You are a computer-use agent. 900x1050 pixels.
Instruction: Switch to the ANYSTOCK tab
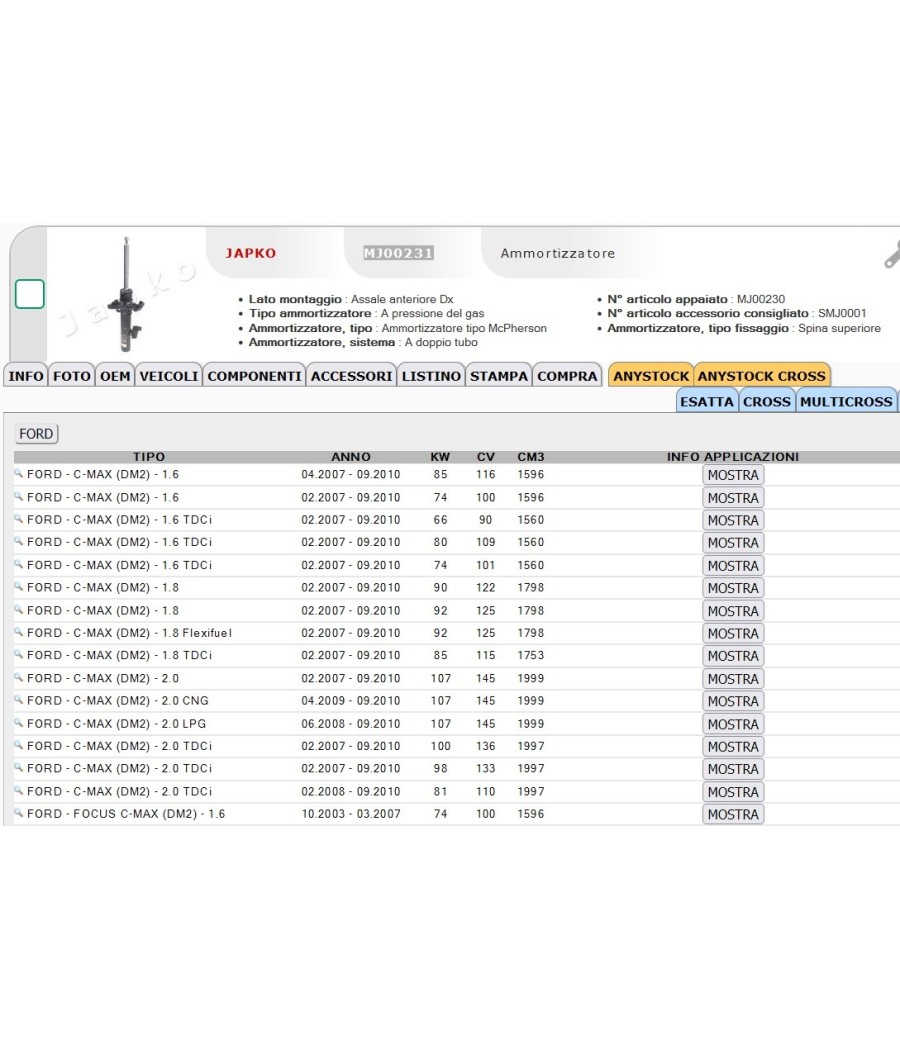[651, 376]
